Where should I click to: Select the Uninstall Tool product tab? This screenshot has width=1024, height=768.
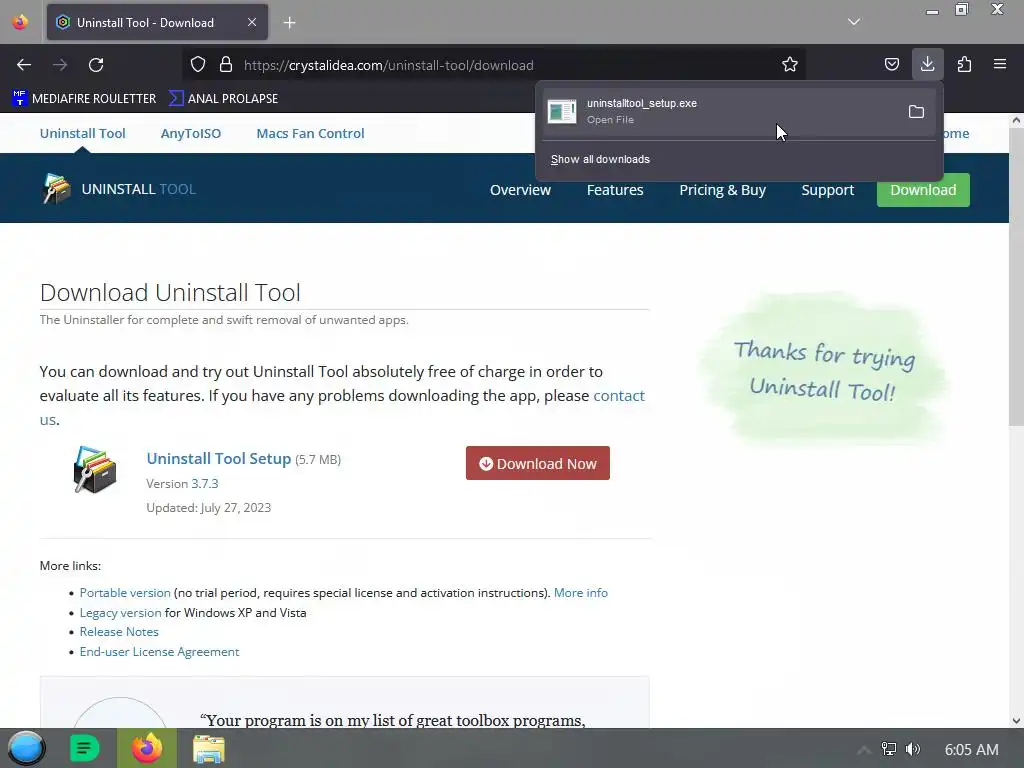coord(82,133)
